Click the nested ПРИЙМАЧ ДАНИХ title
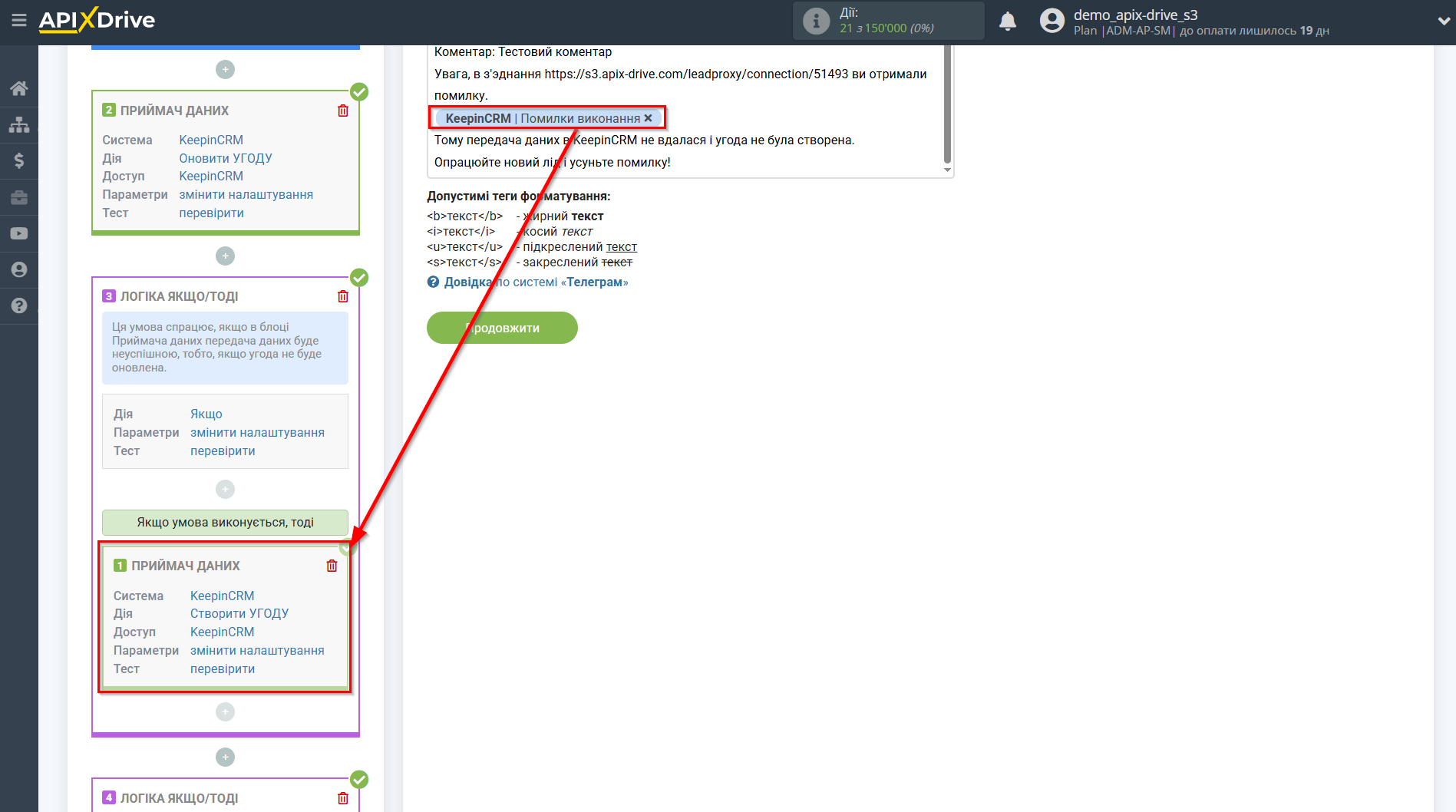This screenshot has height=812, width=1456. [185, 566]
